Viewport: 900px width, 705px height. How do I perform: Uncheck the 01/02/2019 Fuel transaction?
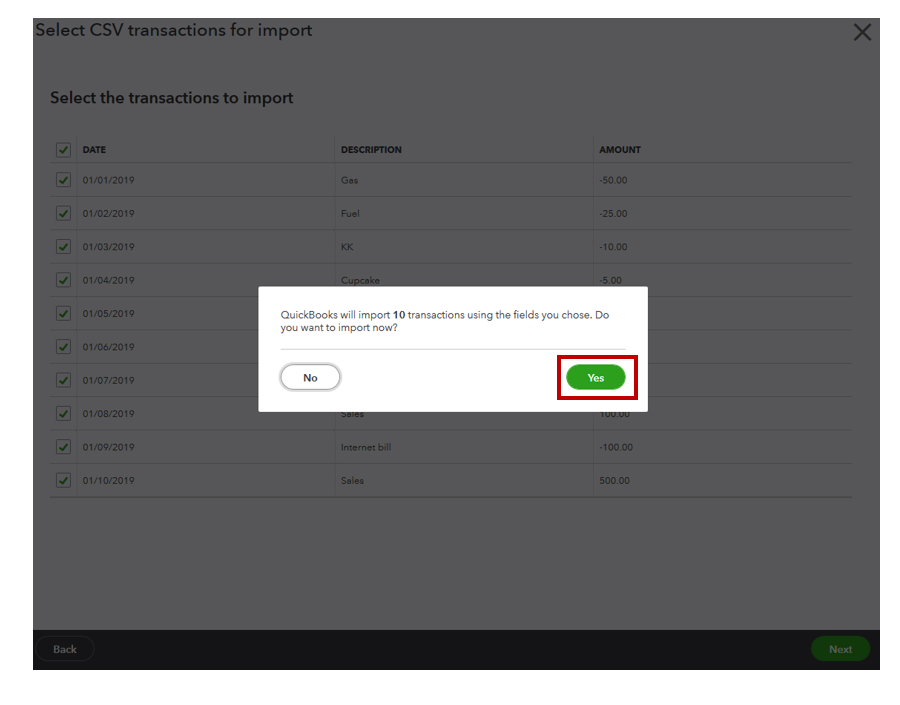pyautogui.click(x=63, y=213)
